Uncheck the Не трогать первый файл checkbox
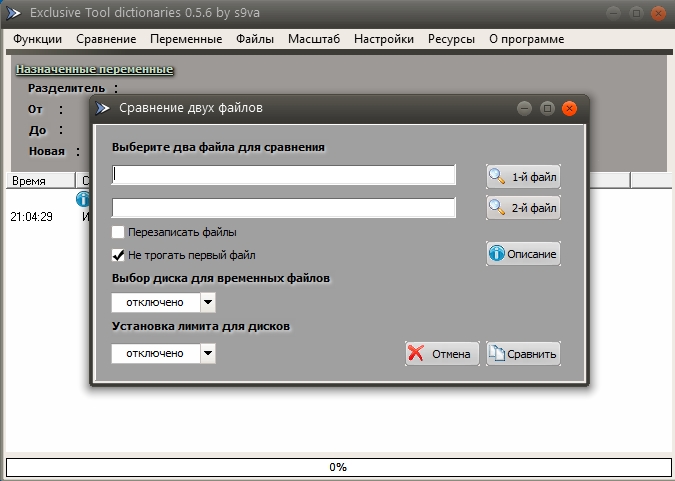675x481 pixels. [119, 255]
